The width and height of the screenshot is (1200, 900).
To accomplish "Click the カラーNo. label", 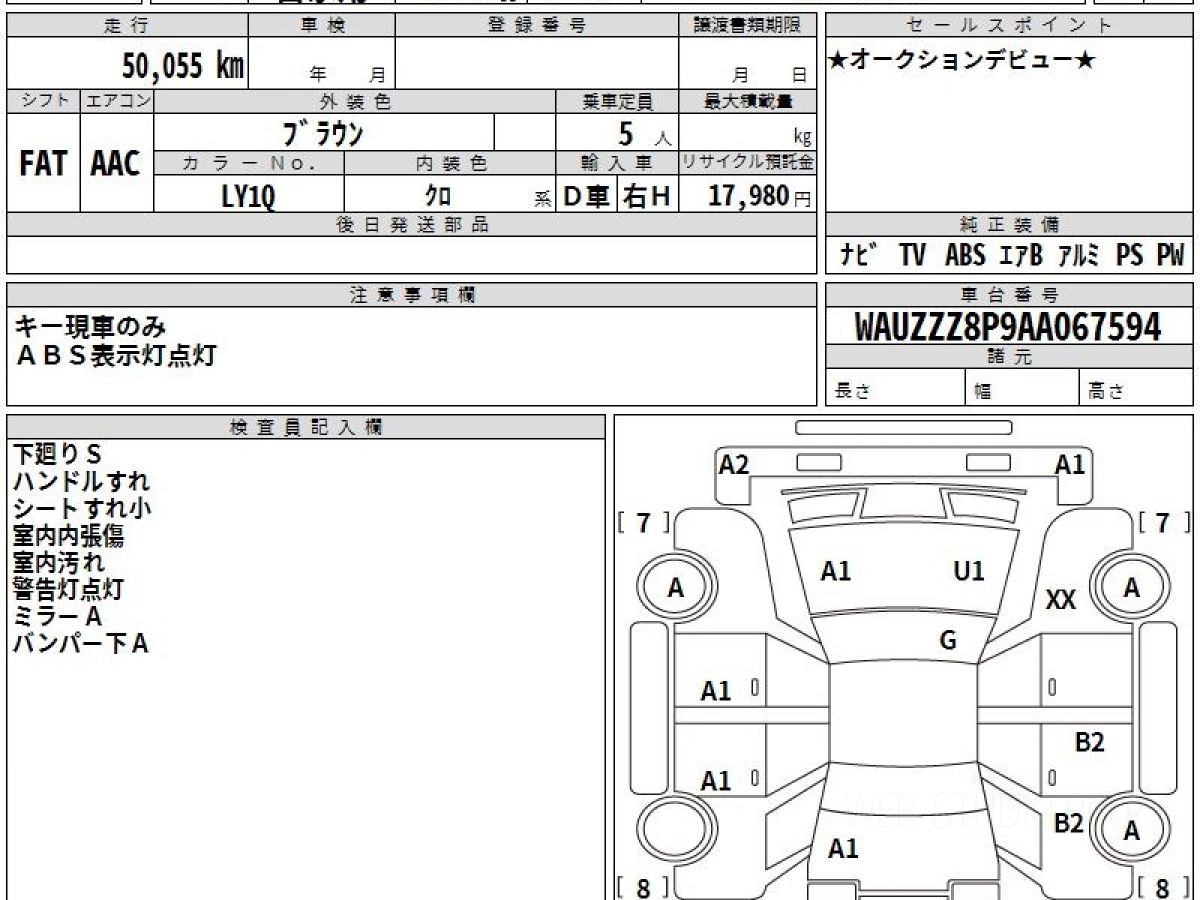I will coord(249,163).
